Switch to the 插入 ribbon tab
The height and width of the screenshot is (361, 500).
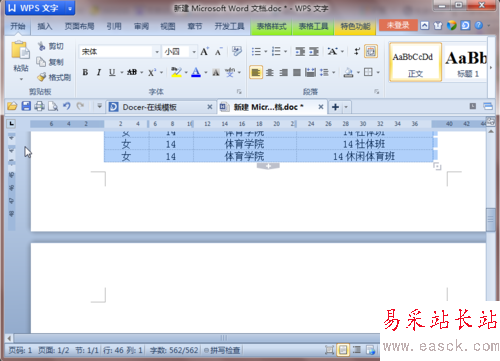tap(44, 26)
